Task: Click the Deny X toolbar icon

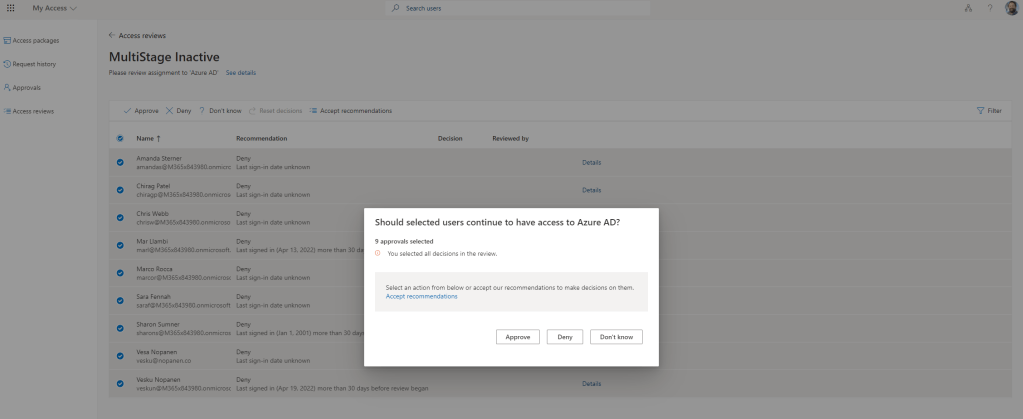Action: pos(170,110)
